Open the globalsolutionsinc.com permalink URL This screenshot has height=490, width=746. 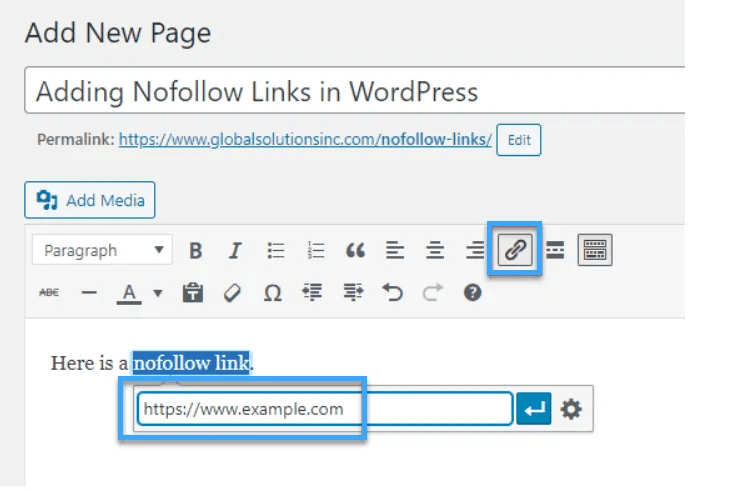click(305, 139)
